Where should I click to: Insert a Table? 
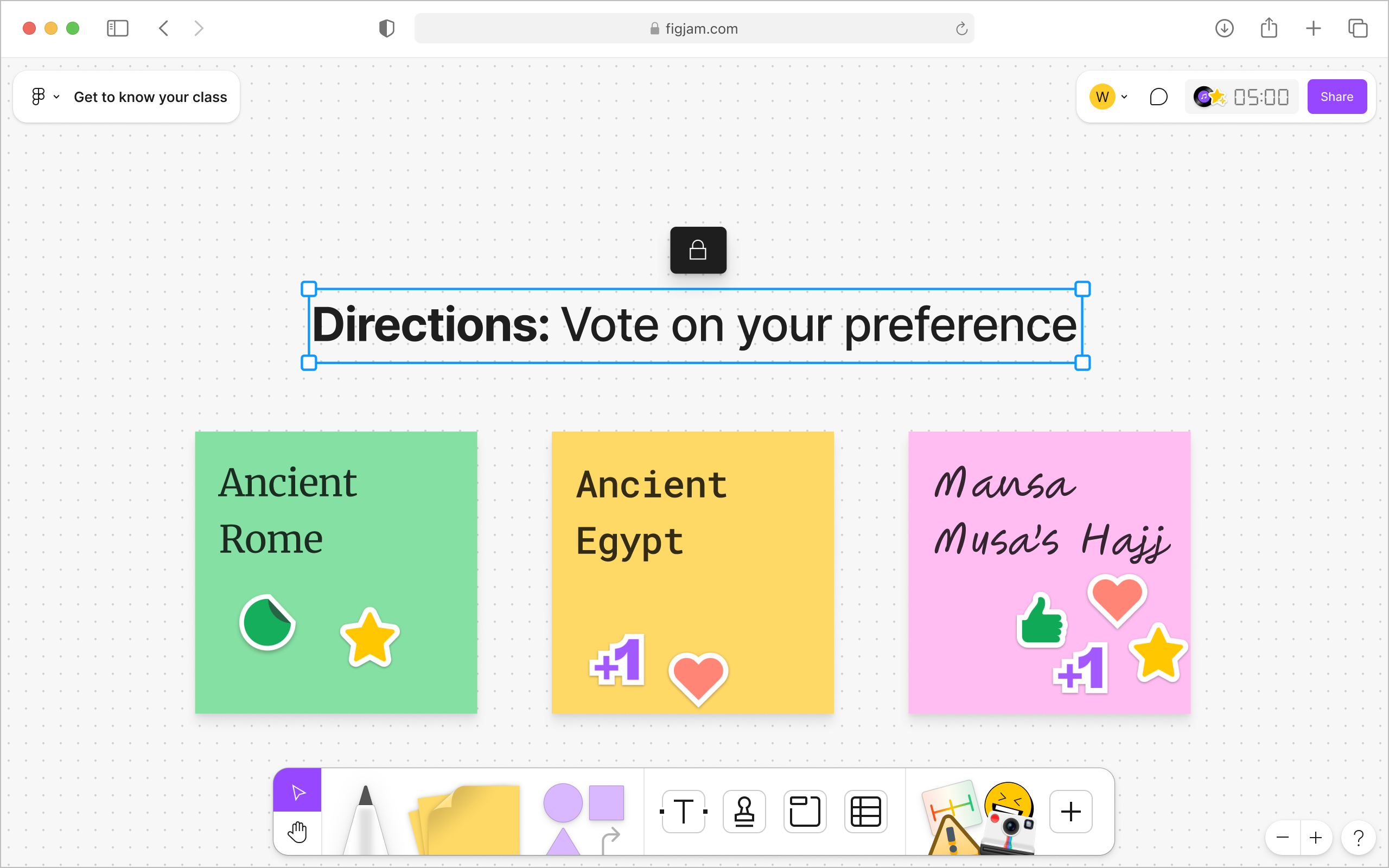865,811
